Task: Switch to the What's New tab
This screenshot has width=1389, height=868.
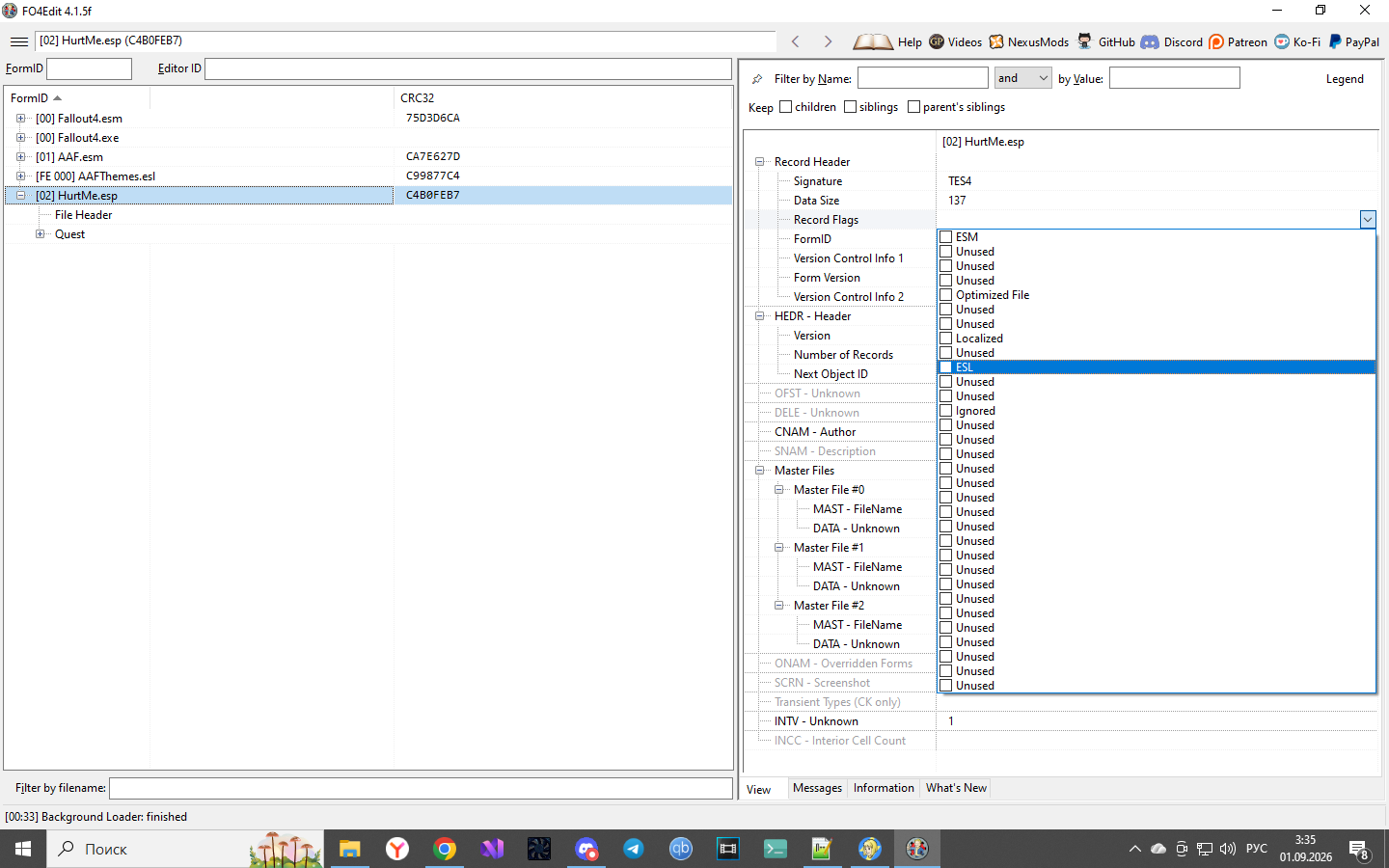Action: click(x=956, y=788)
